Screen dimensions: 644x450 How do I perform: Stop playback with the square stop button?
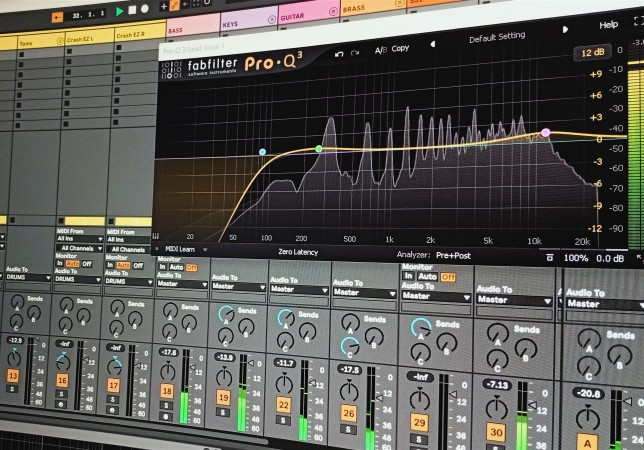tap(132, 10)
